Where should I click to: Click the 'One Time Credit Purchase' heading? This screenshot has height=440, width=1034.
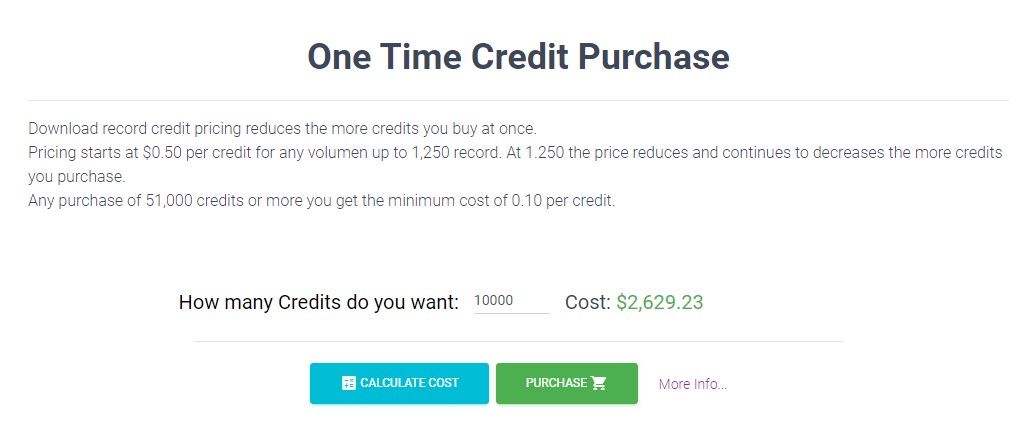pyautogui.click(x=518, y=57)
